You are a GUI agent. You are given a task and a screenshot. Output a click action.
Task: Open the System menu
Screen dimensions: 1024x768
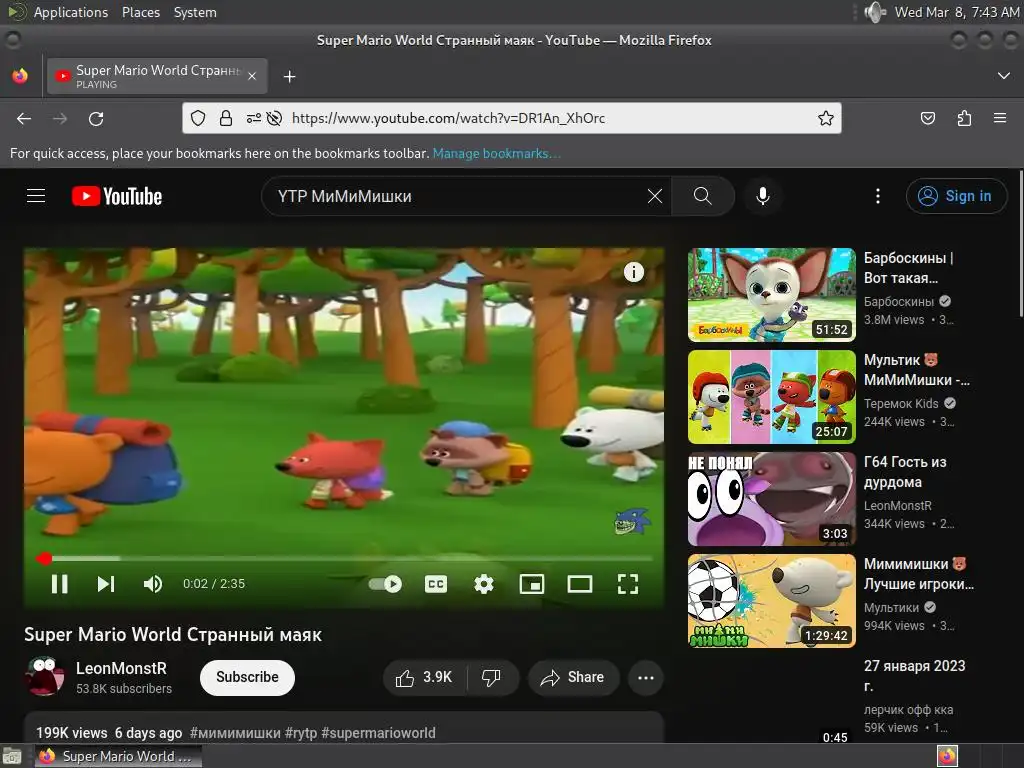[x=195, y=12]
